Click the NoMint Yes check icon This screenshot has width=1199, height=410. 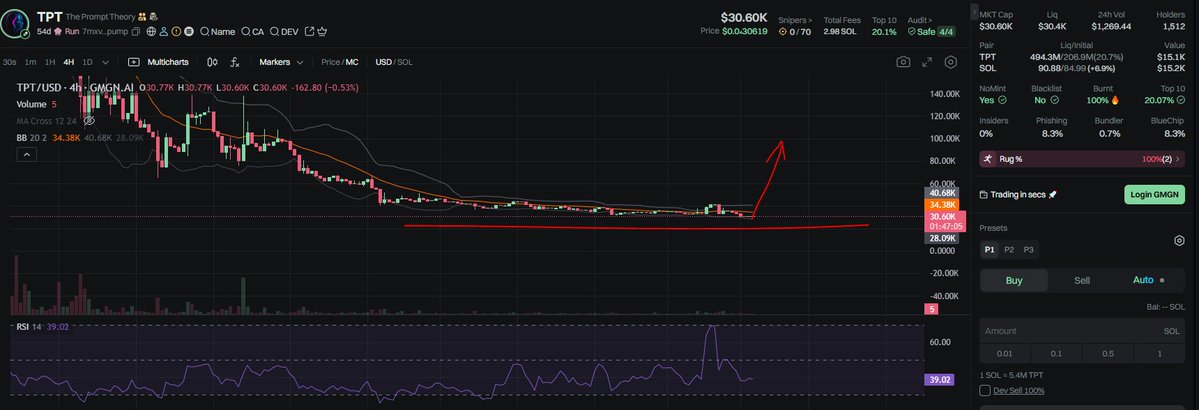pos(1002,100)
